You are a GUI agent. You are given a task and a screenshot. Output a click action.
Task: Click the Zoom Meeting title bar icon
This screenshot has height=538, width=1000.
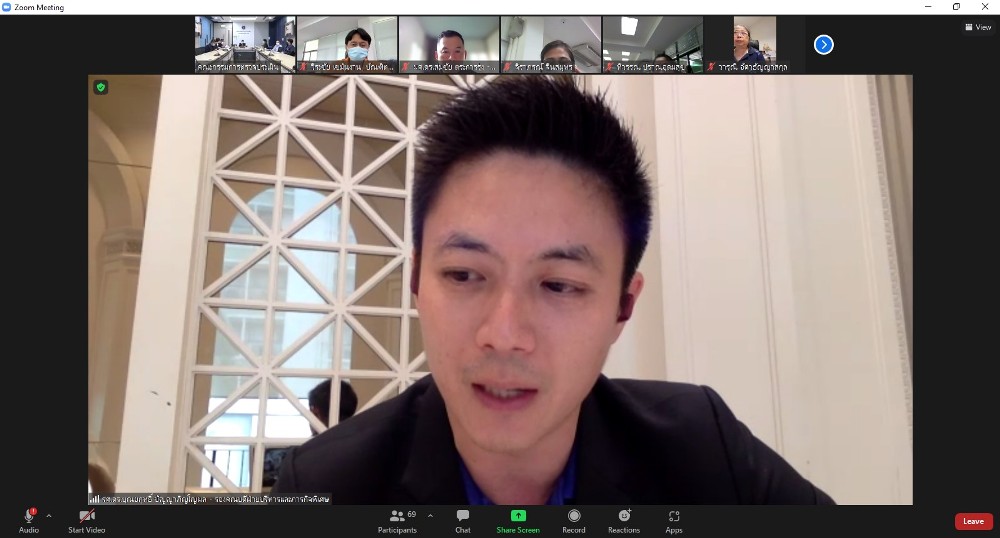point(7,7)
